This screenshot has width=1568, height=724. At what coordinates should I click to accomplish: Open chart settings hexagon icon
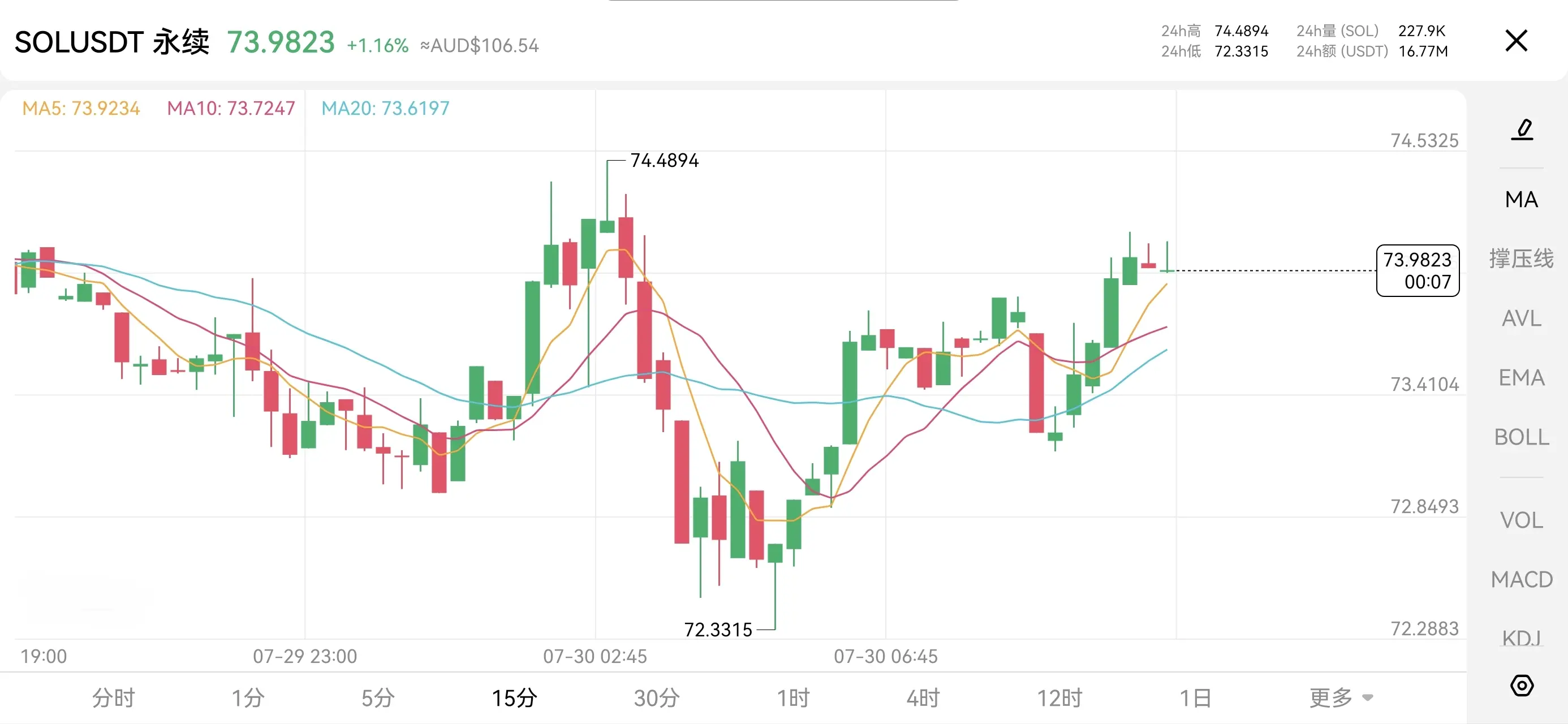pyautogui.click(x=1522, y=686)
